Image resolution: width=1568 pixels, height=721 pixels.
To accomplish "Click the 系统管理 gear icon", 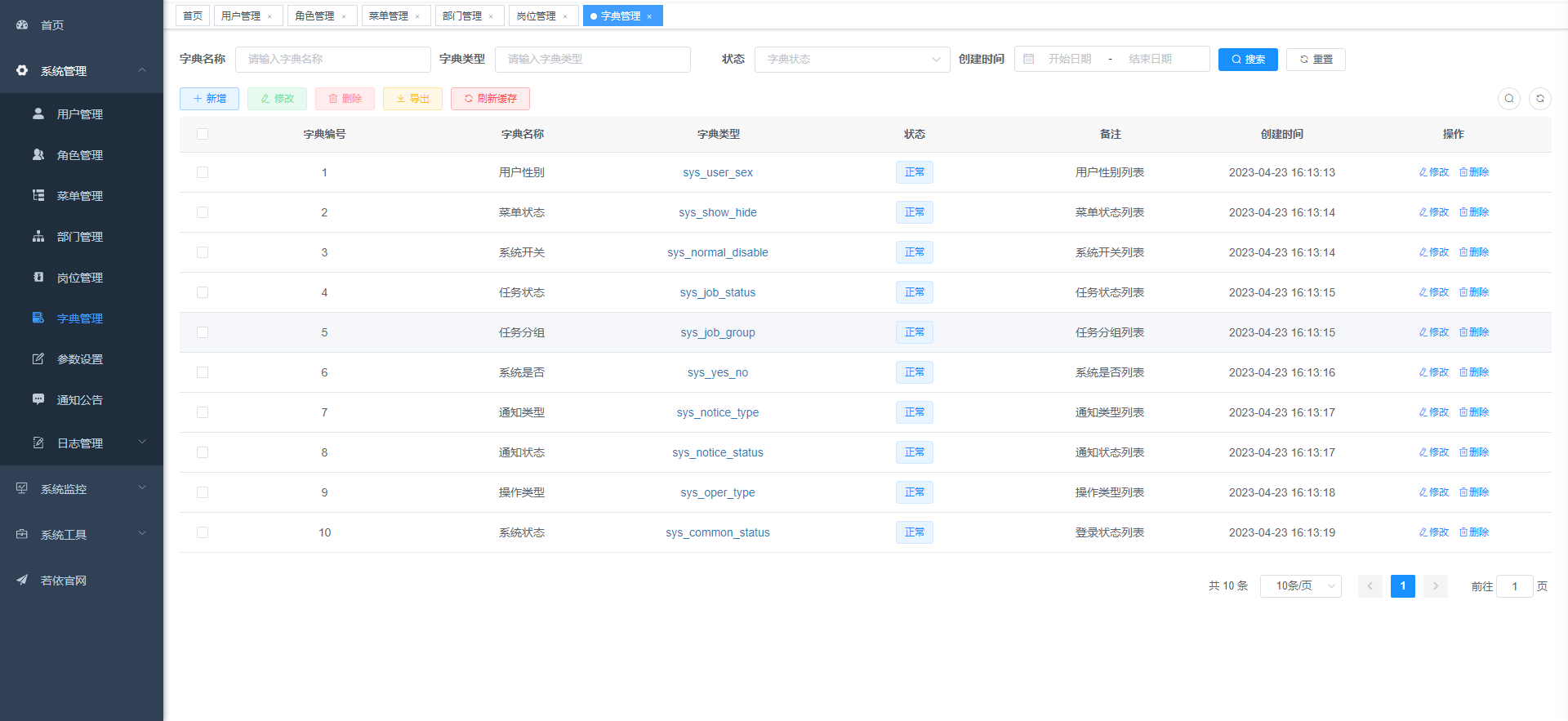I will (x=22, y=71).
